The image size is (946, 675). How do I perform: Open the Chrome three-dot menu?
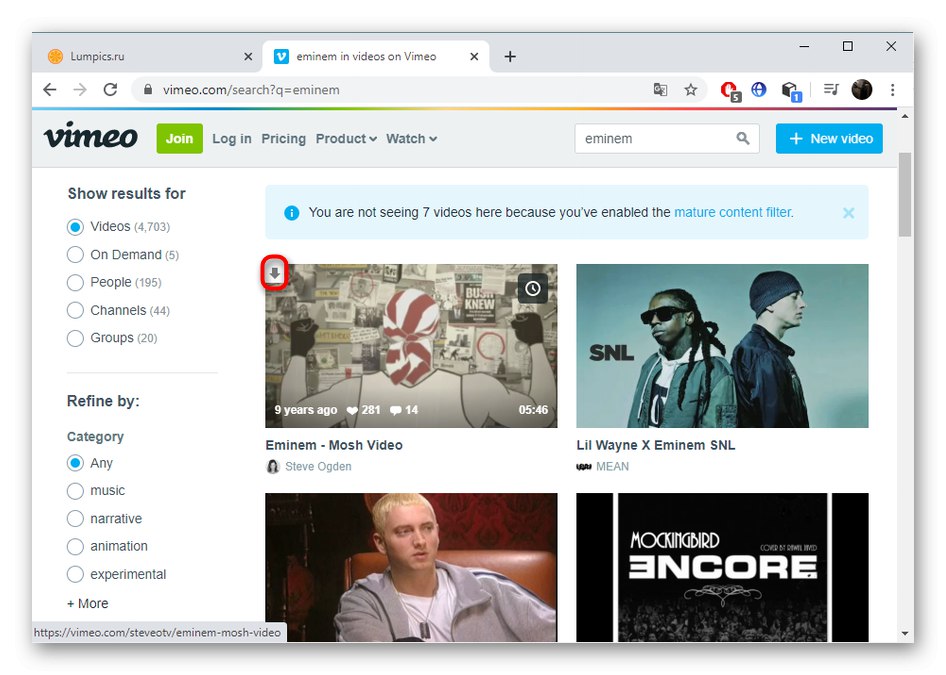point(892,90)
